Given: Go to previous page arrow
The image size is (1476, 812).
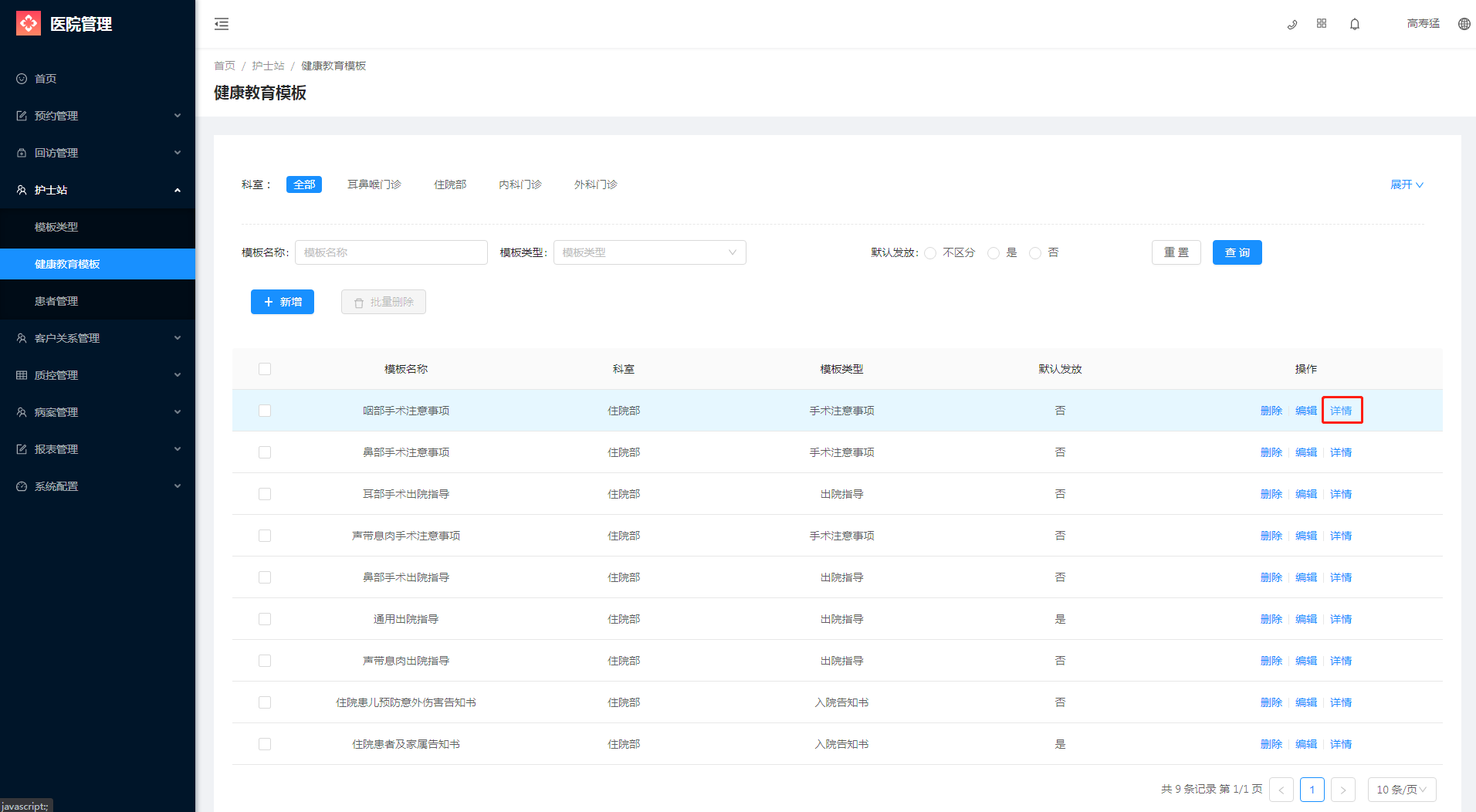Looking at the screenshot, I should click(1281, 790).
